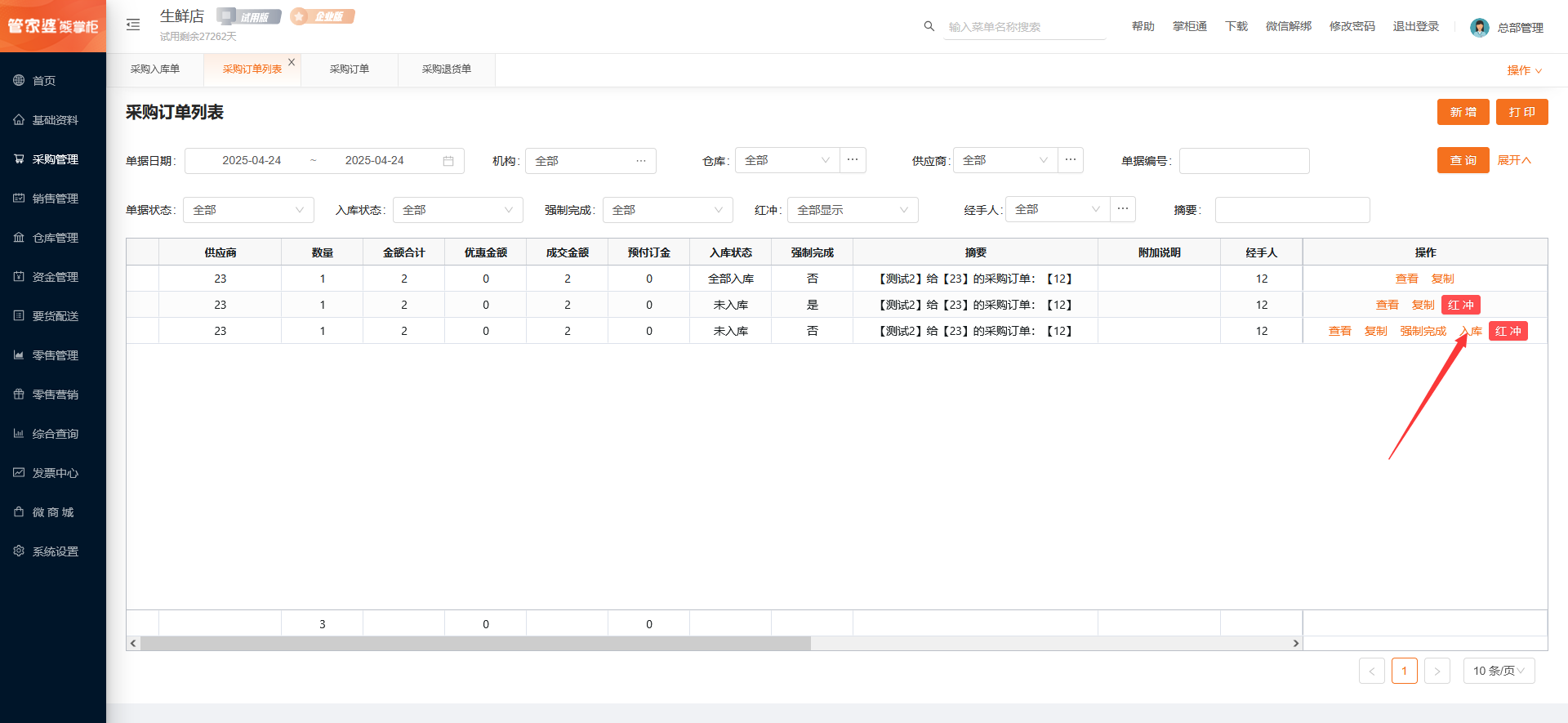
Task: Click 红冲 button in the 是 row
Action: coord(1461,305)
